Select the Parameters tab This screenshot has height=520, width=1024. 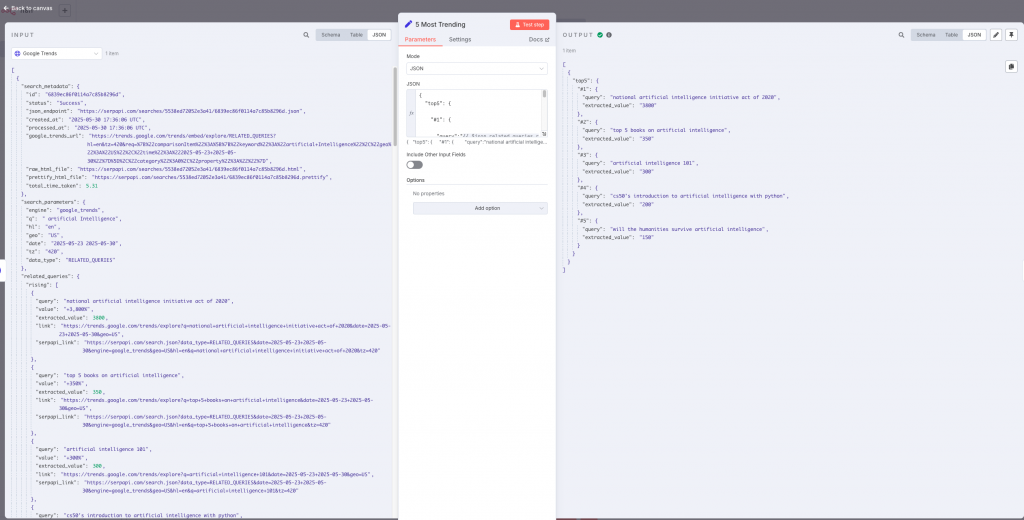point(420,39)
